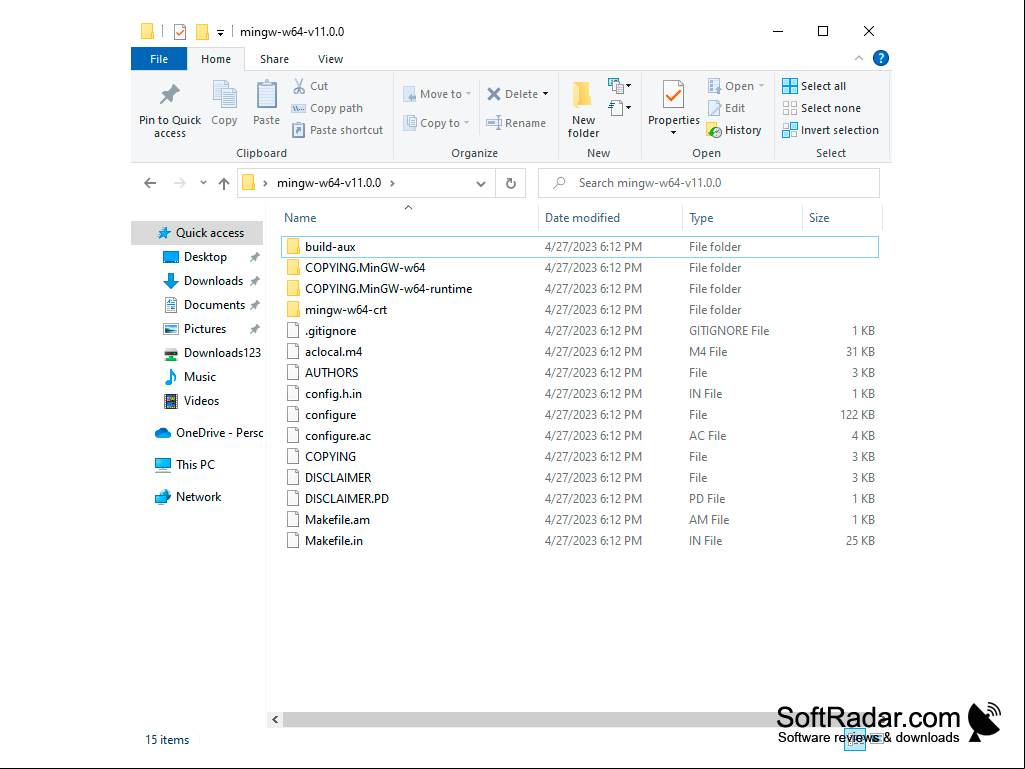Open file History

[735, 130]
